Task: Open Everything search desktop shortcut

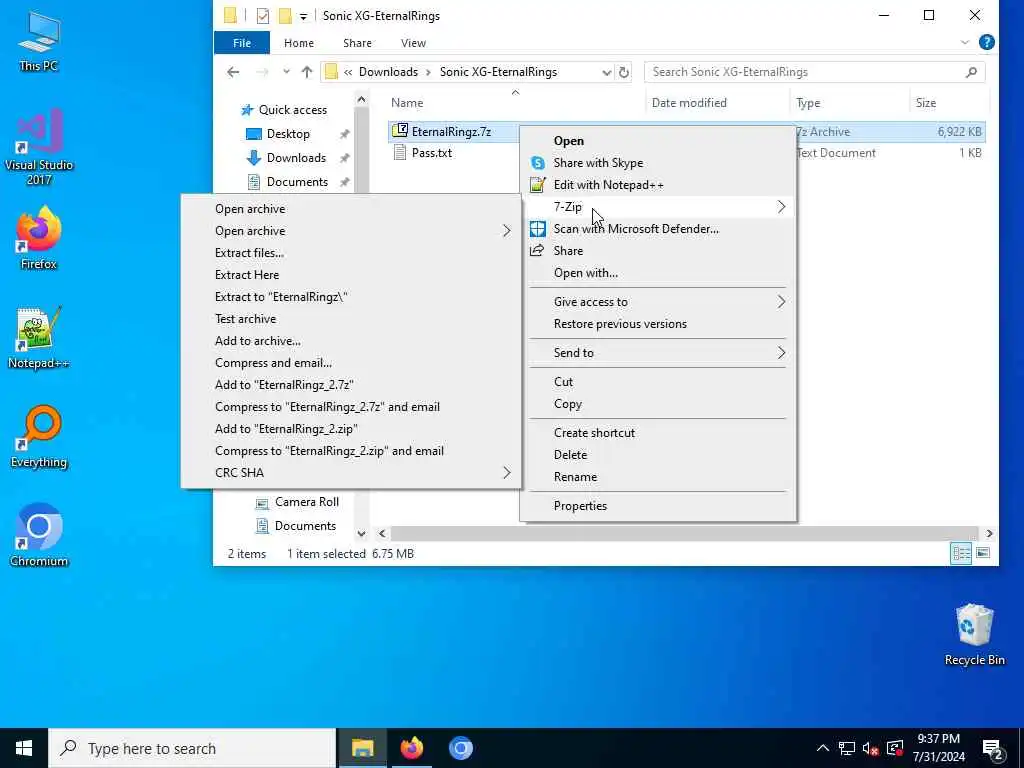Action: [39, 438]
